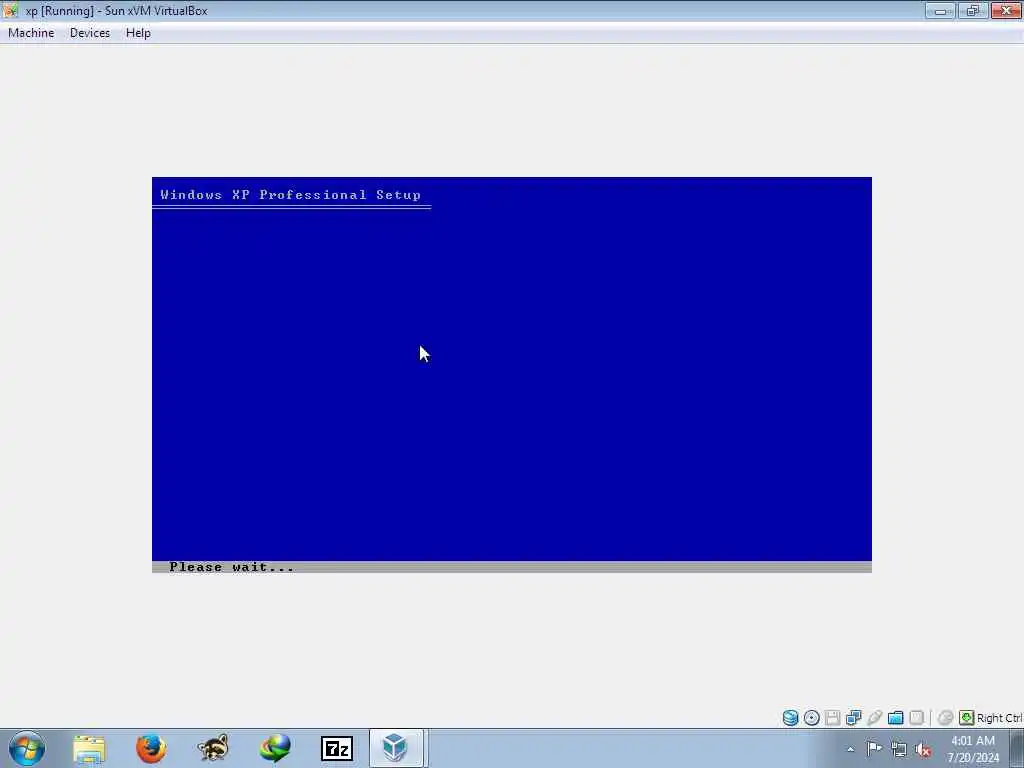Click the floppy disk indicator icon
The width and height of the screenshot is (1024, 768).
tap(832, 718)
